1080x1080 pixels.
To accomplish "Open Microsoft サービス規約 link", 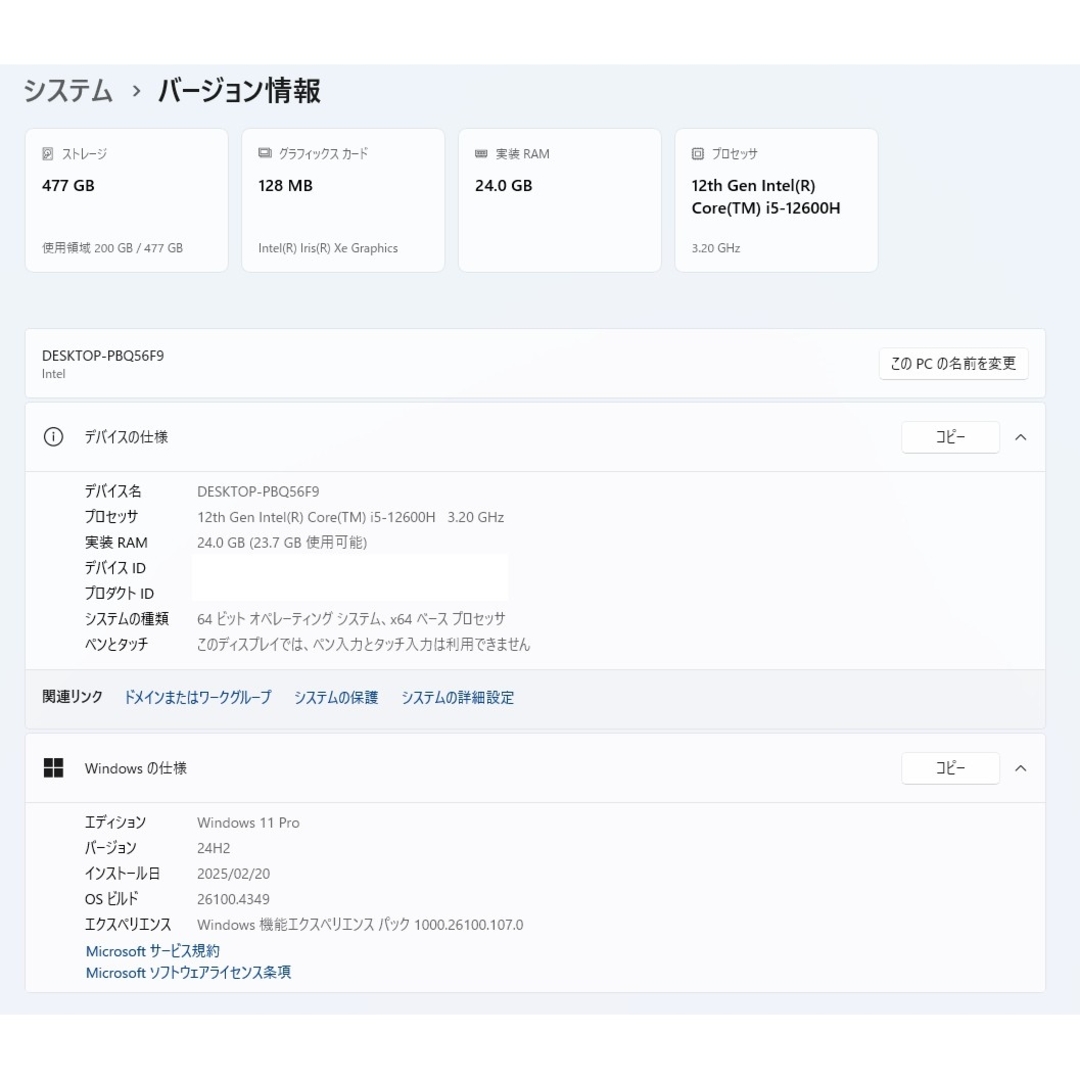I will tap(152, 951).
